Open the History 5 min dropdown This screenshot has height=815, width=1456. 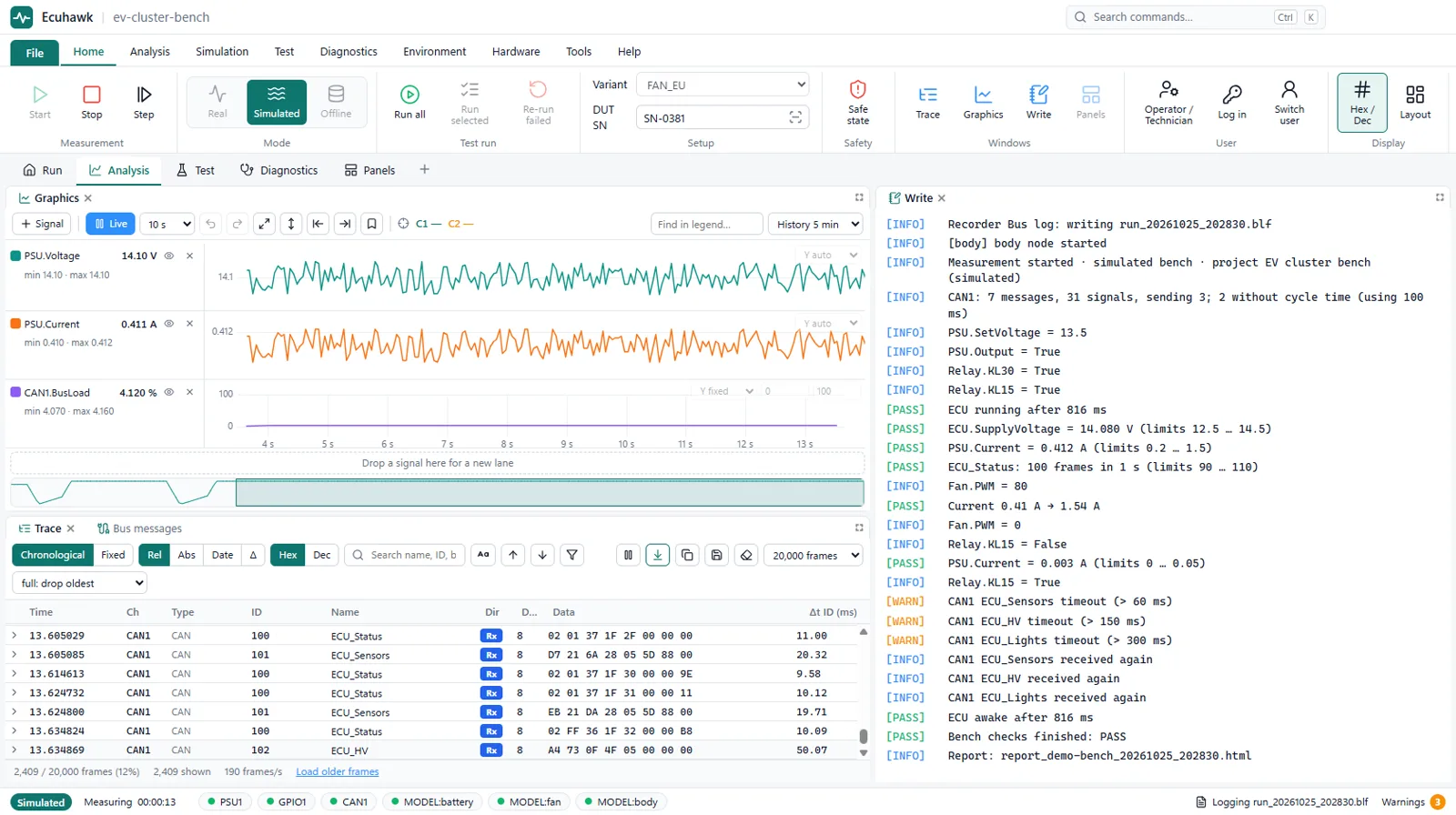pyautogui.click(x=815, y=224)
